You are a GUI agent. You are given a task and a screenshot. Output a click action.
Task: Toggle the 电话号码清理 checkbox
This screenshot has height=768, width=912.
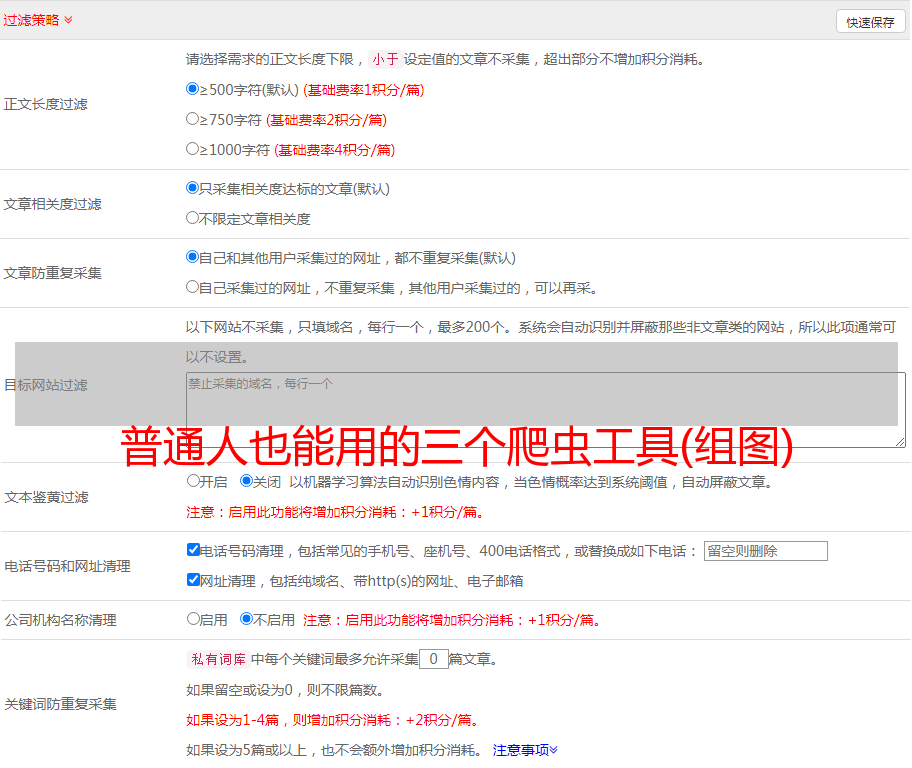(x=193, y=550)
